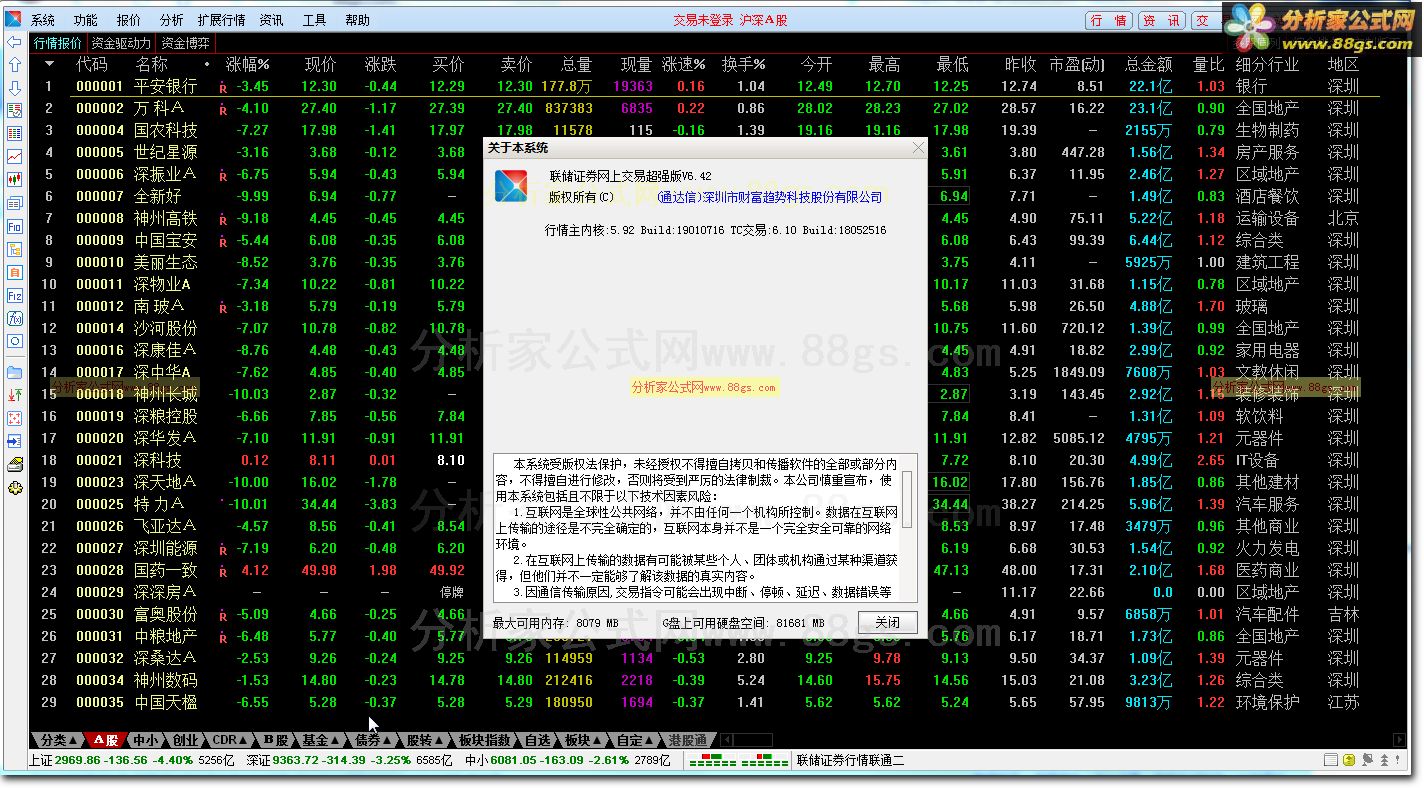Click the up arrow icon in left sidebar
Screen dimensions: 1424x788
(x=14, y=64)
